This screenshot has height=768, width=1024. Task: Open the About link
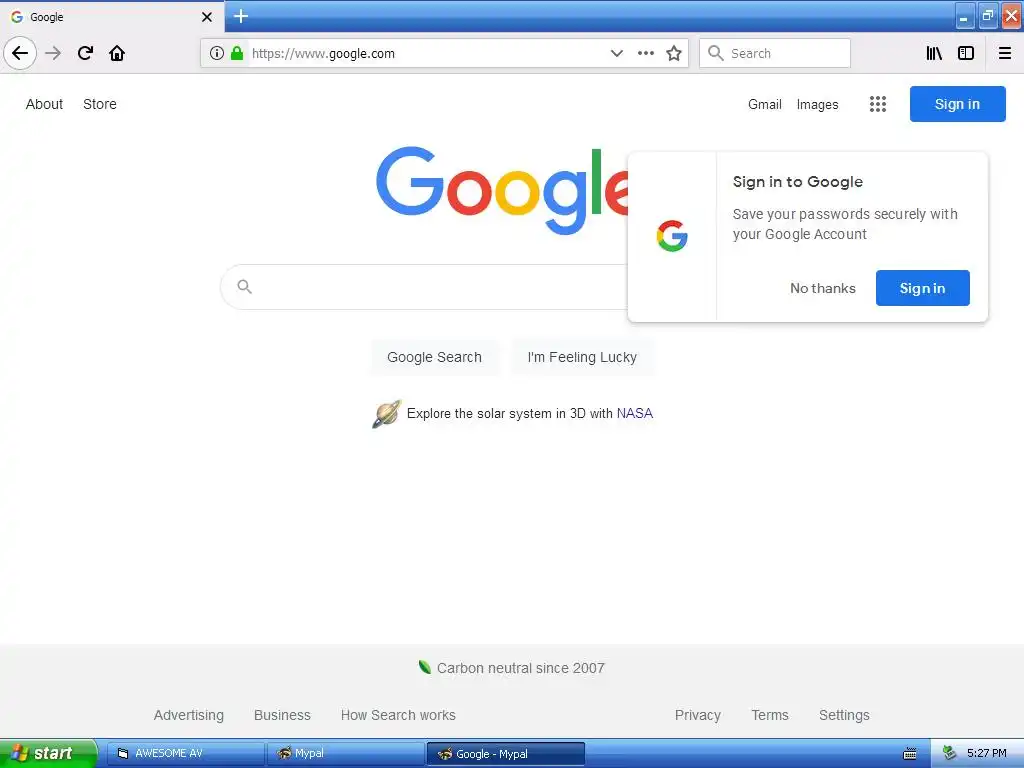(44, 104)
